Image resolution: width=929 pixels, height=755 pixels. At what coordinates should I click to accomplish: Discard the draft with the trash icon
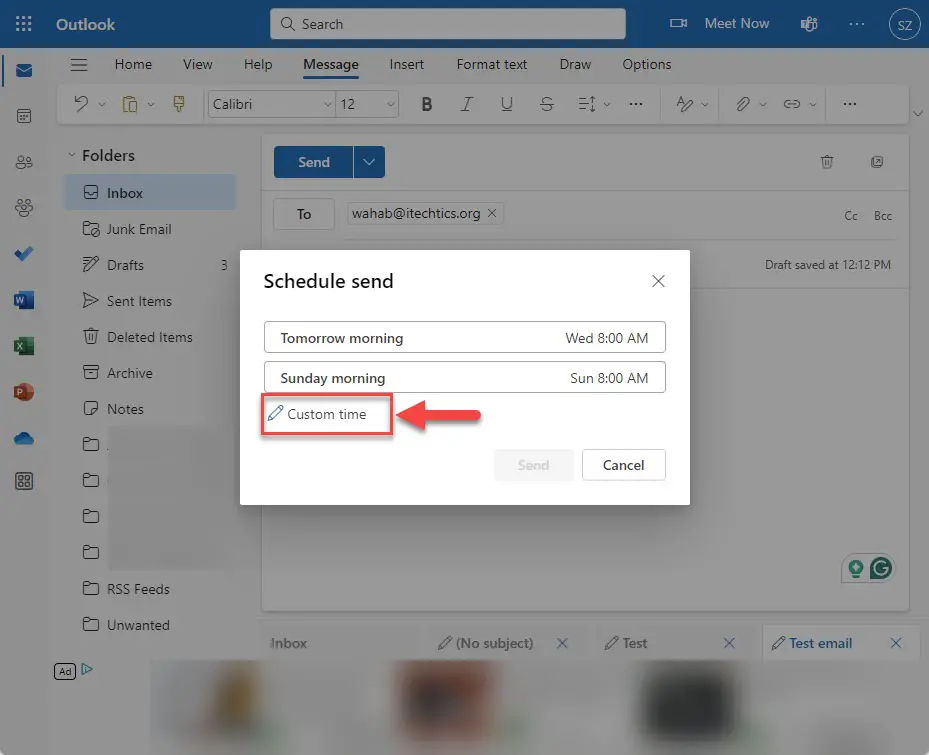point(827,161)
